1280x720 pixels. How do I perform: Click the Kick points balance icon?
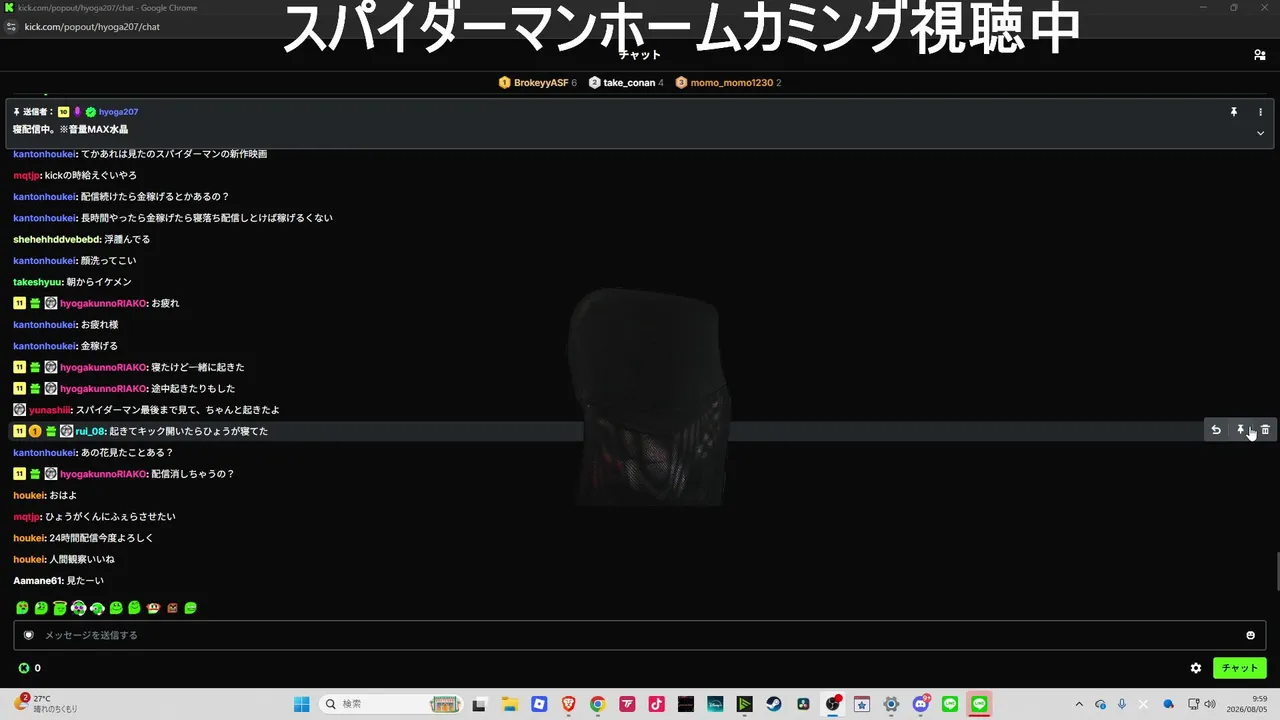pos(24,668)
